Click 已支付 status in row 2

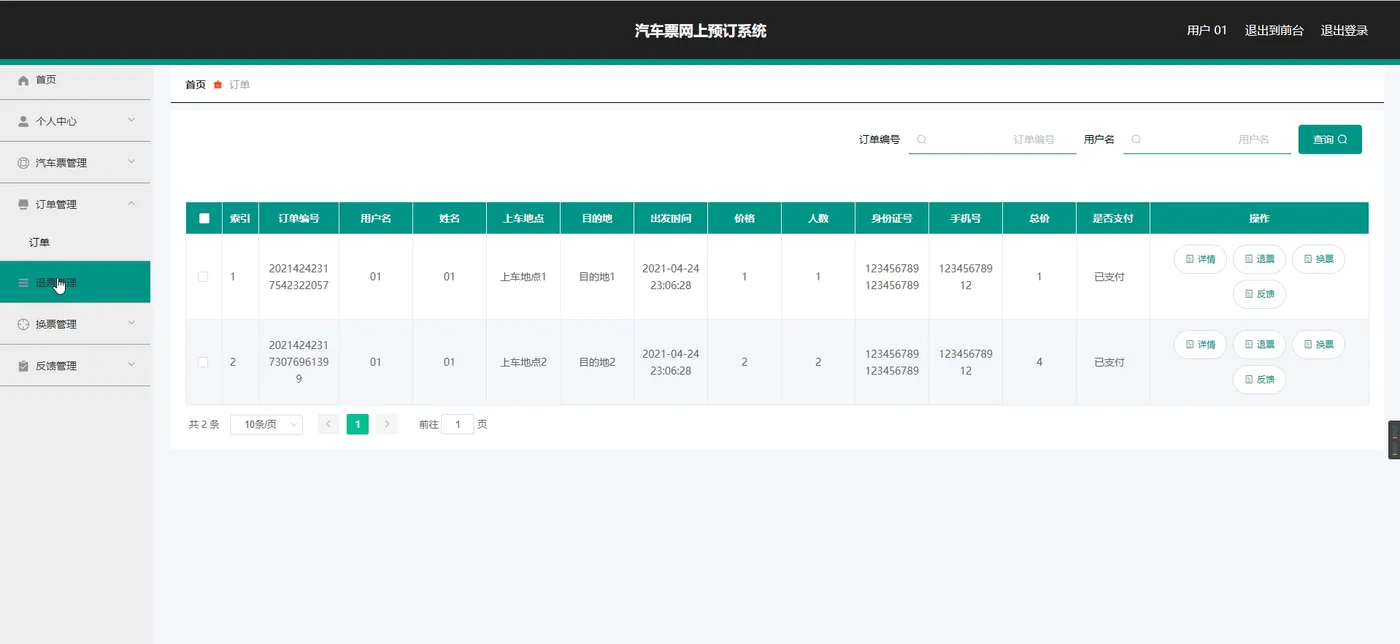[1110, 362]
